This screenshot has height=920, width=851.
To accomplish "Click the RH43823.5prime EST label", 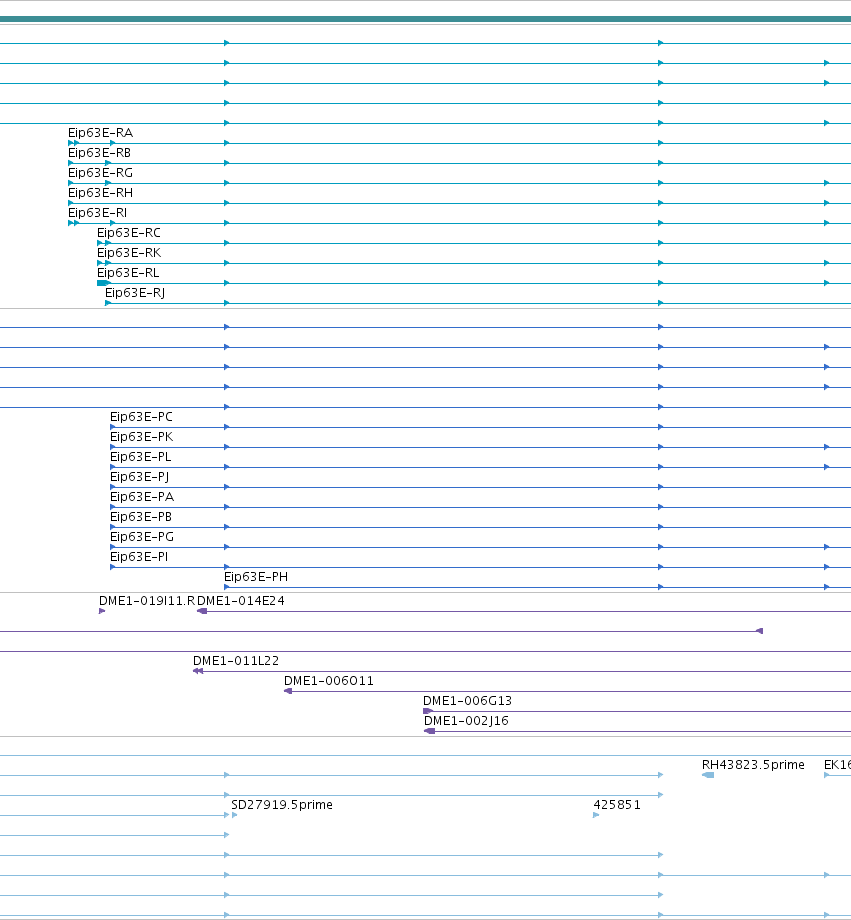I will (753, 765).
